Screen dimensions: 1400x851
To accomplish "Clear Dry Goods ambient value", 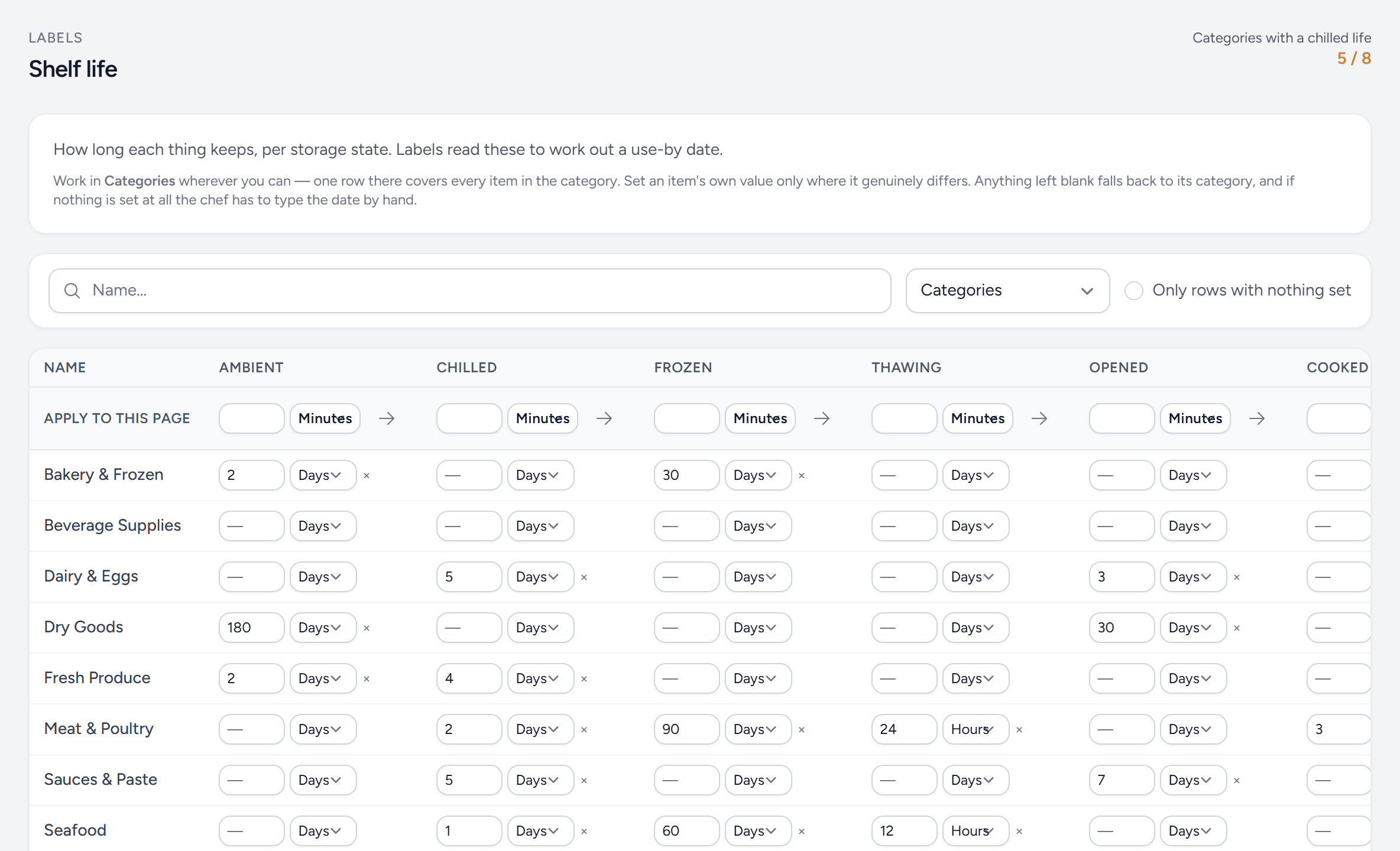I will [x=367, y=628].
